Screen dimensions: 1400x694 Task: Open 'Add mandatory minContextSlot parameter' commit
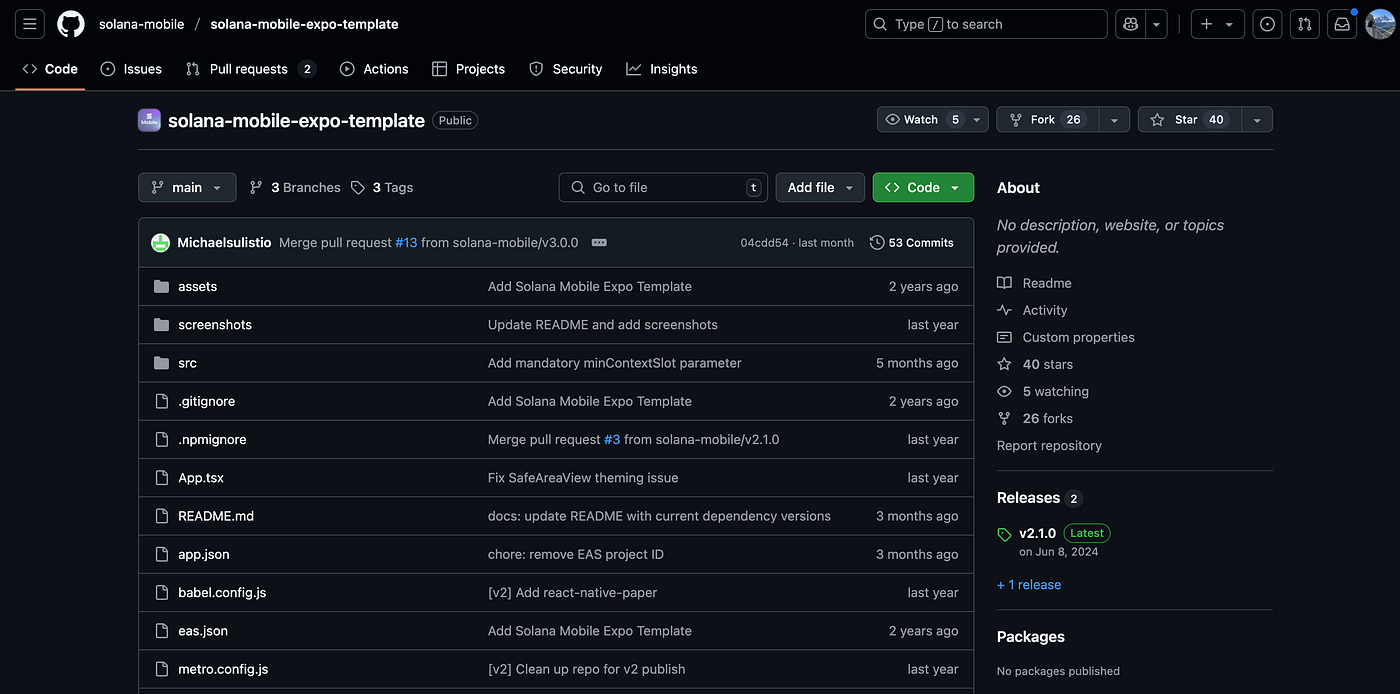pyautogui.click(x=615, y=363)
